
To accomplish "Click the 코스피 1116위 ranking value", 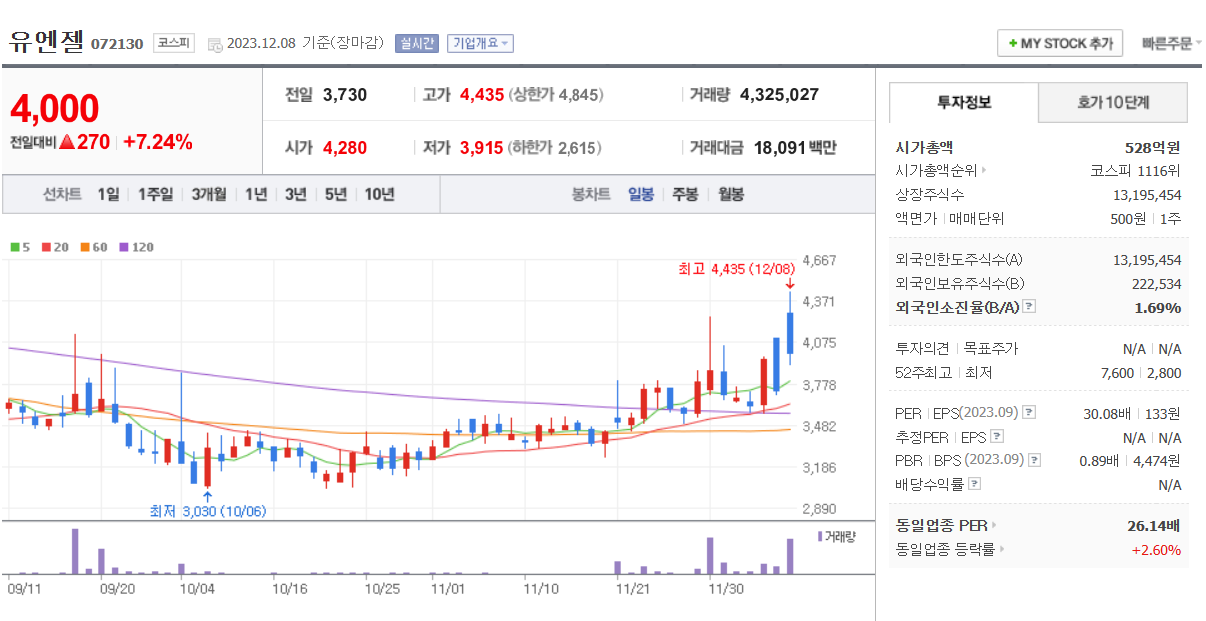I will [x=1135, y=170].
